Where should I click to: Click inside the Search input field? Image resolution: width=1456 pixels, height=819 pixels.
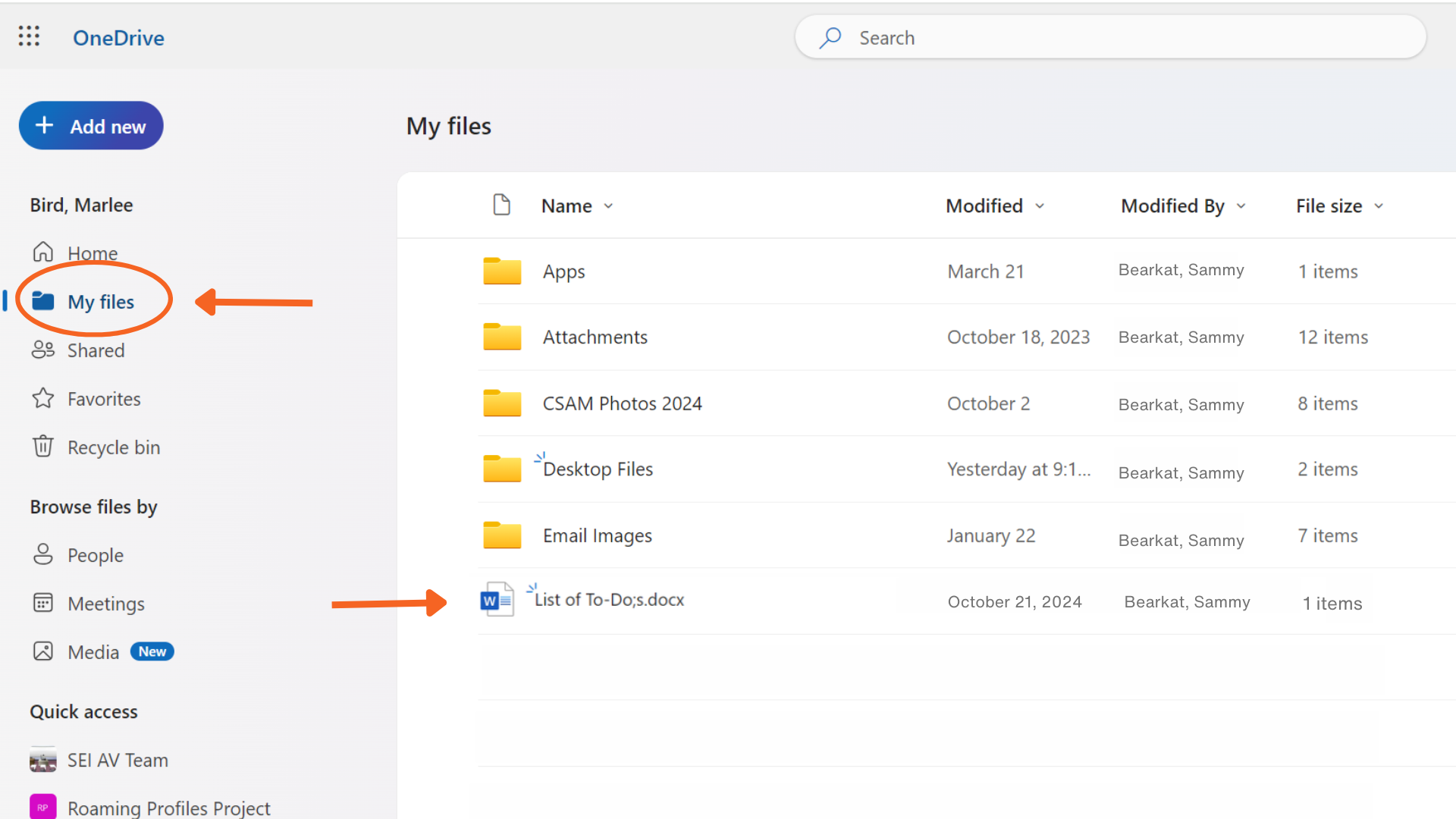[1062, 36]
